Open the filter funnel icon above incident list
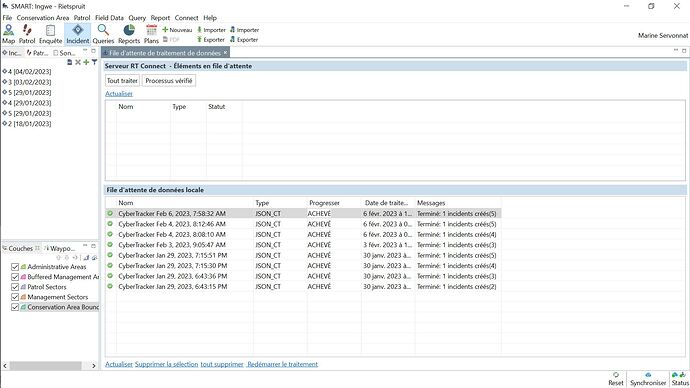 (x=94, y=62)
